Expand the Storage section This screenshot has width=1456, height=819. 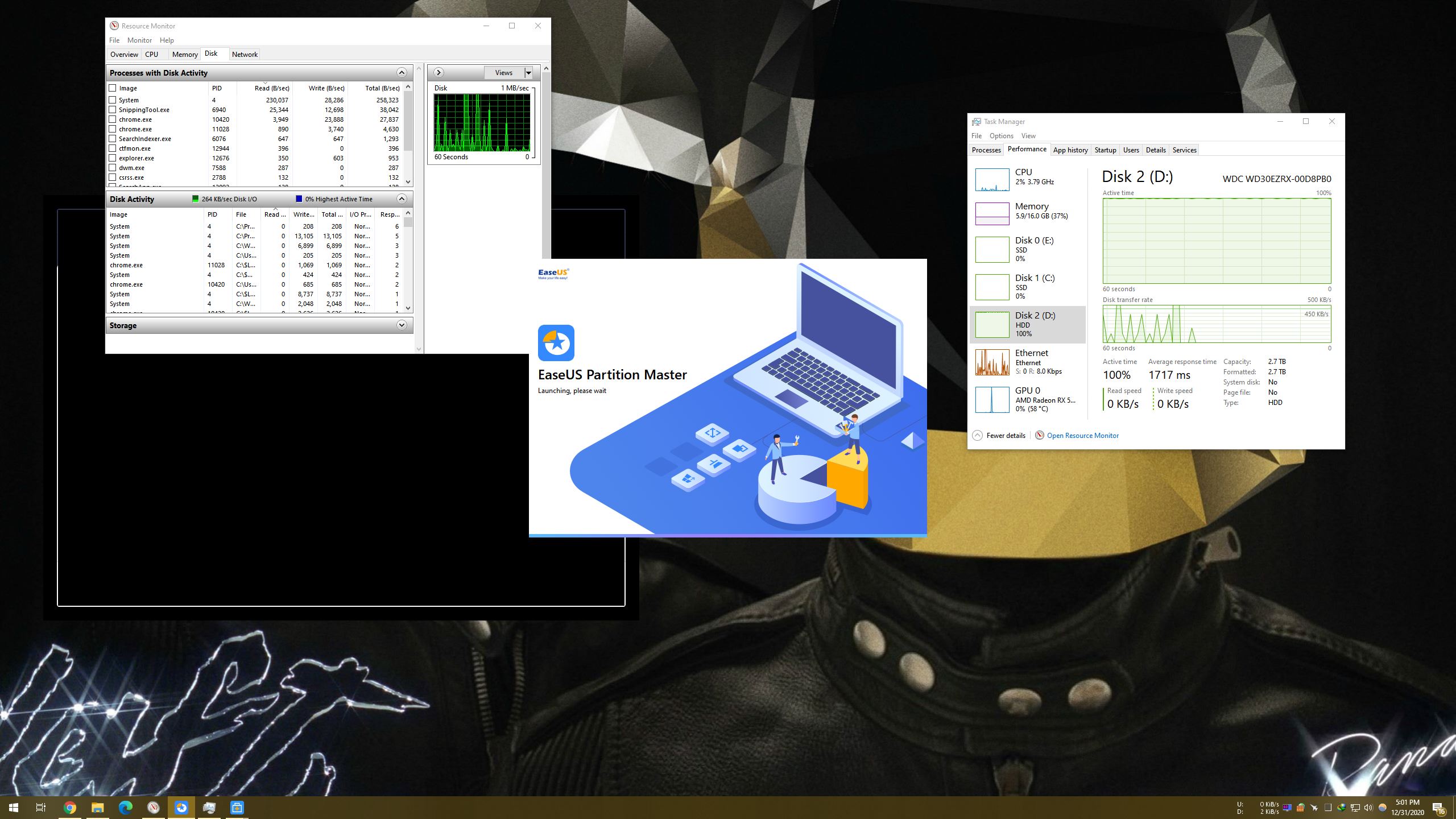[x=402, y=325]
